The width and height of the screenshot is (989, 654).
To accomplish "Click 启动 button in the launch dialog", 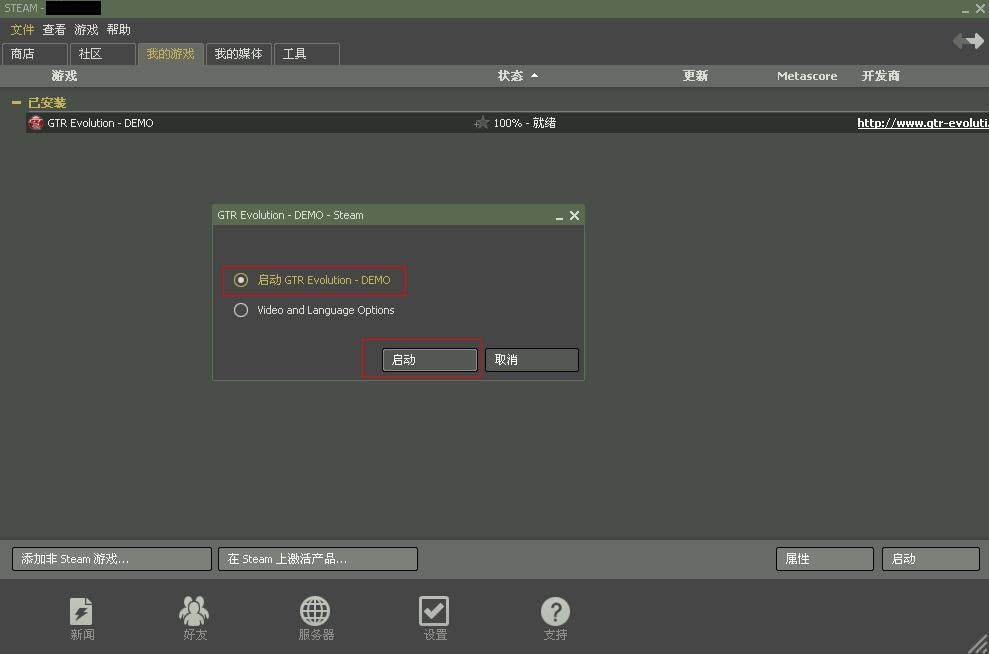I will pyautogui.click(x=430, y=359).
